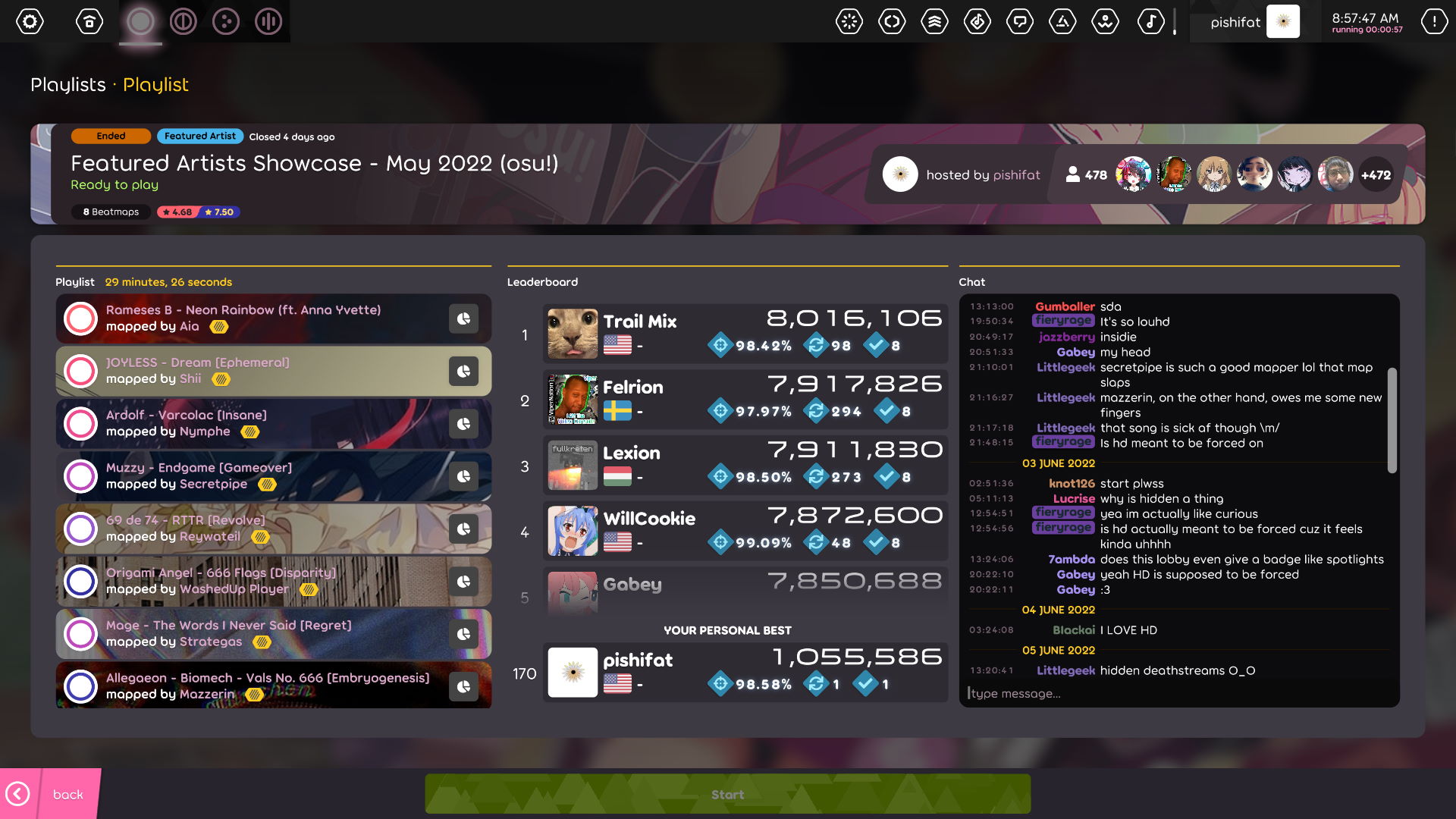Toggle the queue icon for JOVLESS Dream map
The width and height of the screenshot is (1456, 819).
pos(462,371)
